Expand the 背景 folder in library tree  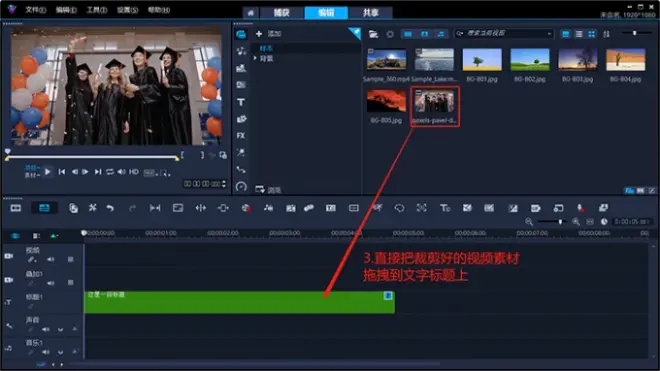tap(255, 59)
